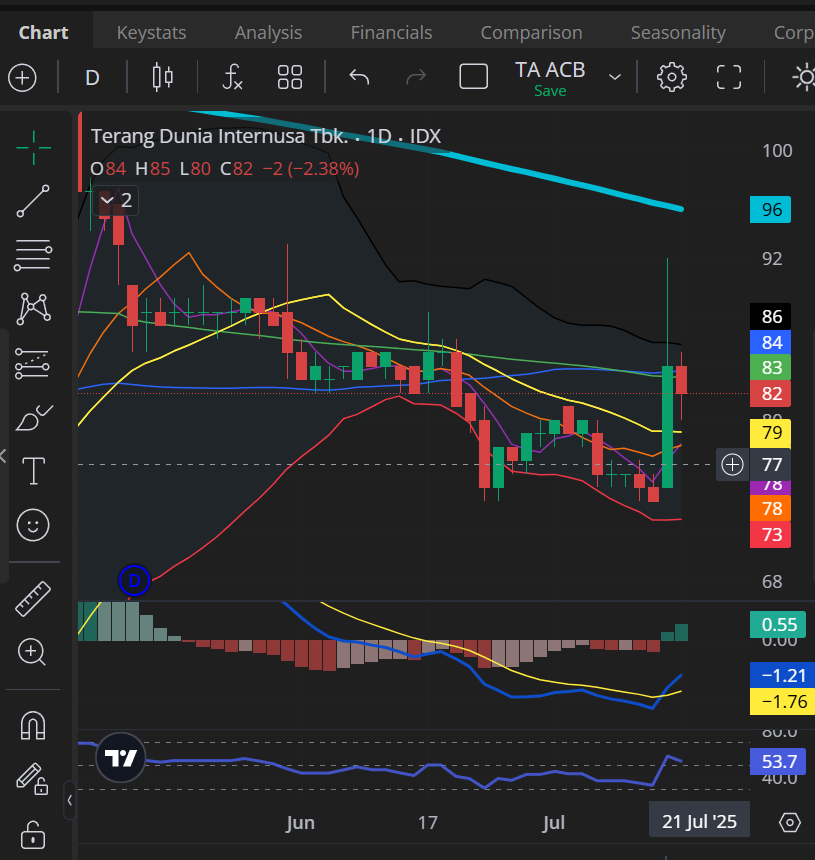
Task: Toggle stay in drawing mode pencil lock
Action: [x=32, y=779]
